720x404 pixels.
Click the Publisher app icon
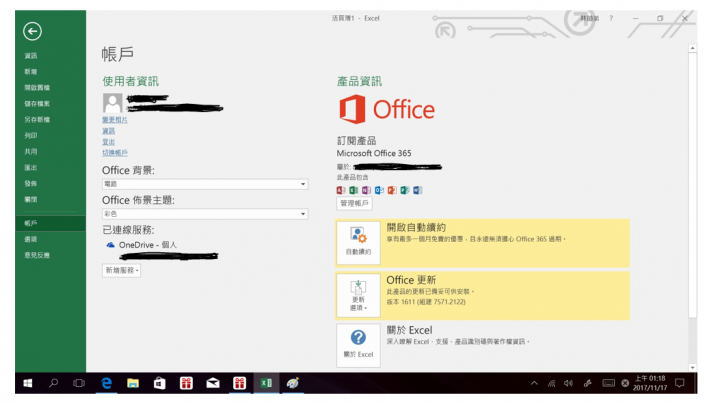coord(405,190)
